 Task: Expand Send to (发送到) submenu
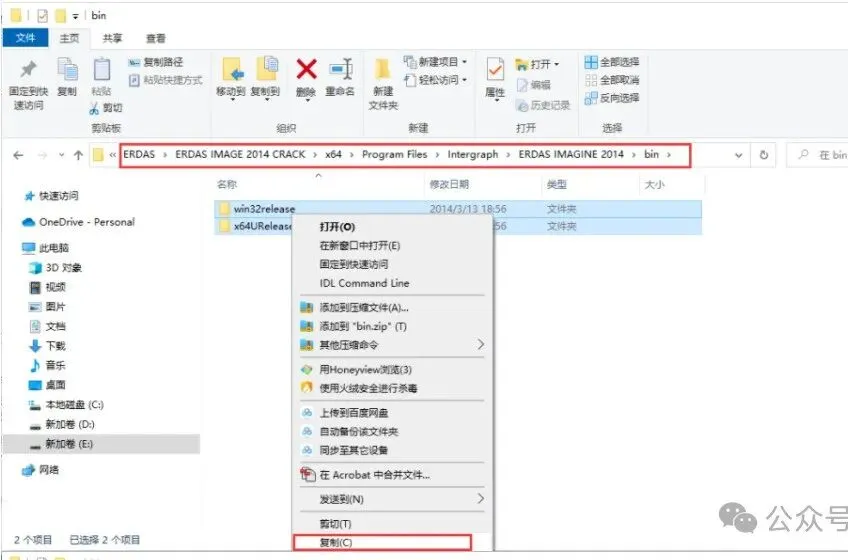(392, 499)
